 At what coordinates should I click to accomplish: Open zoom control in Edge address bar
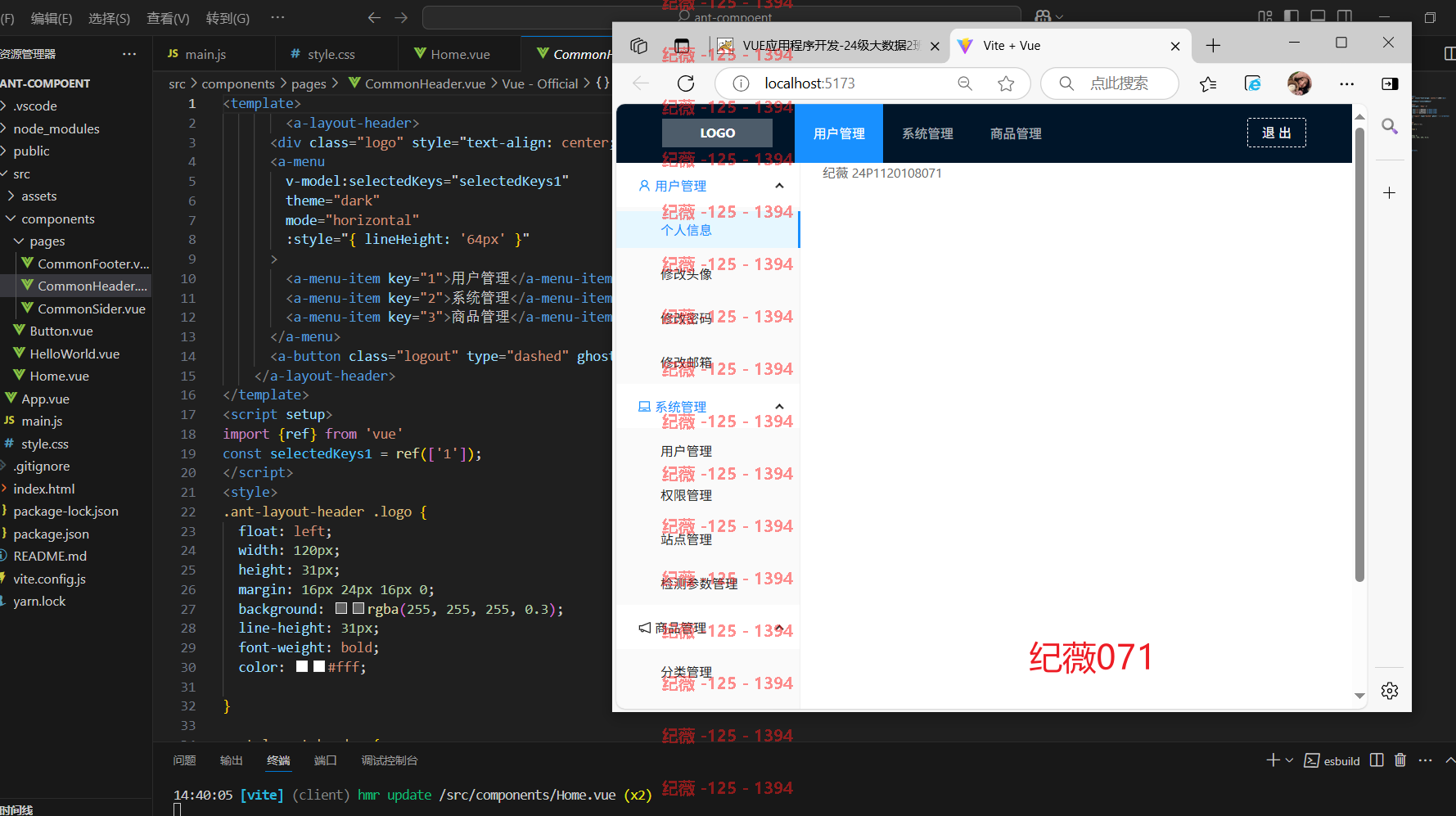point(965,83)
